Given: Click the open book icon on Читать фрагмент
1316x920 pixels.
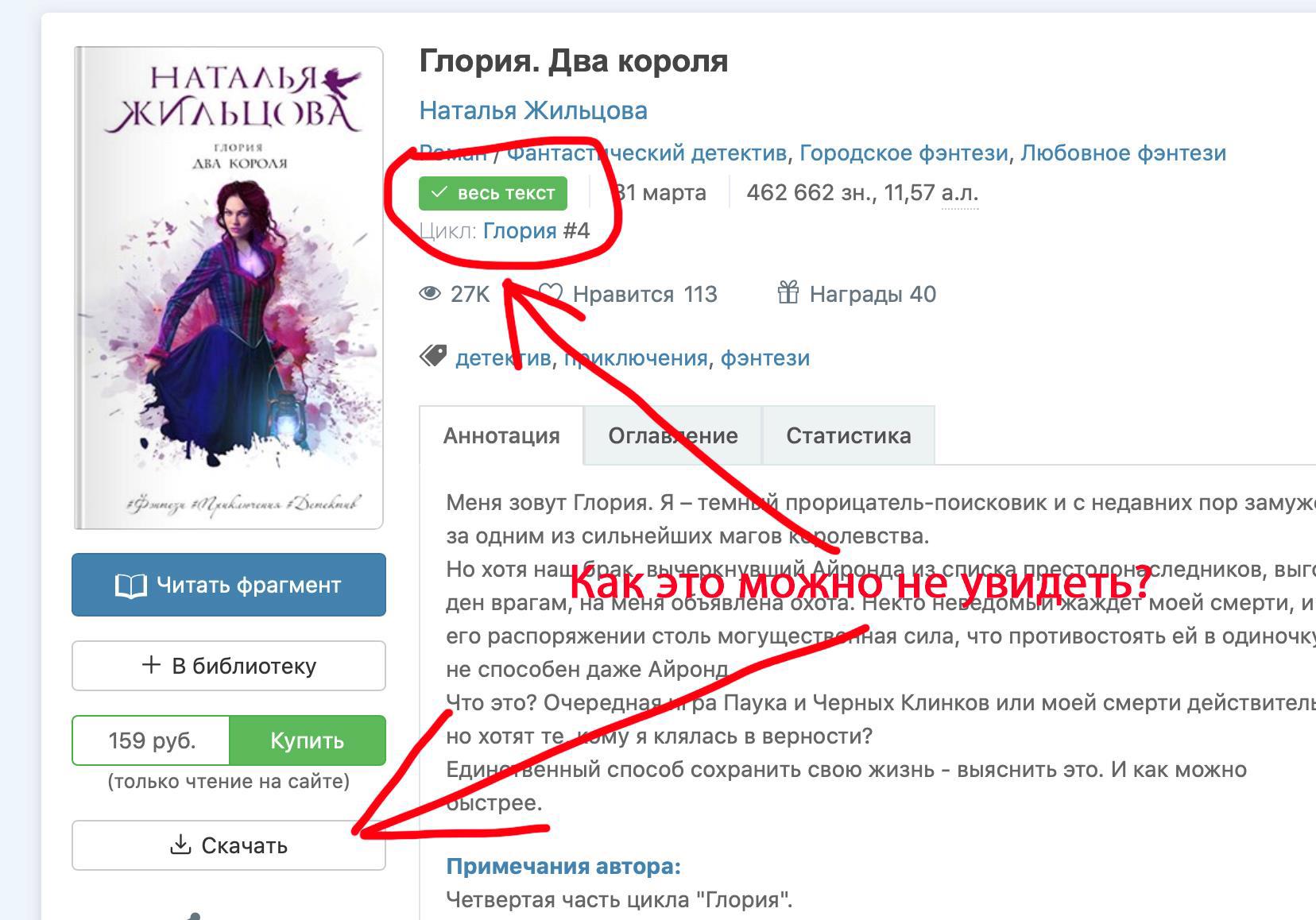Looking at the screenshot, I should (x=131, y=586).
